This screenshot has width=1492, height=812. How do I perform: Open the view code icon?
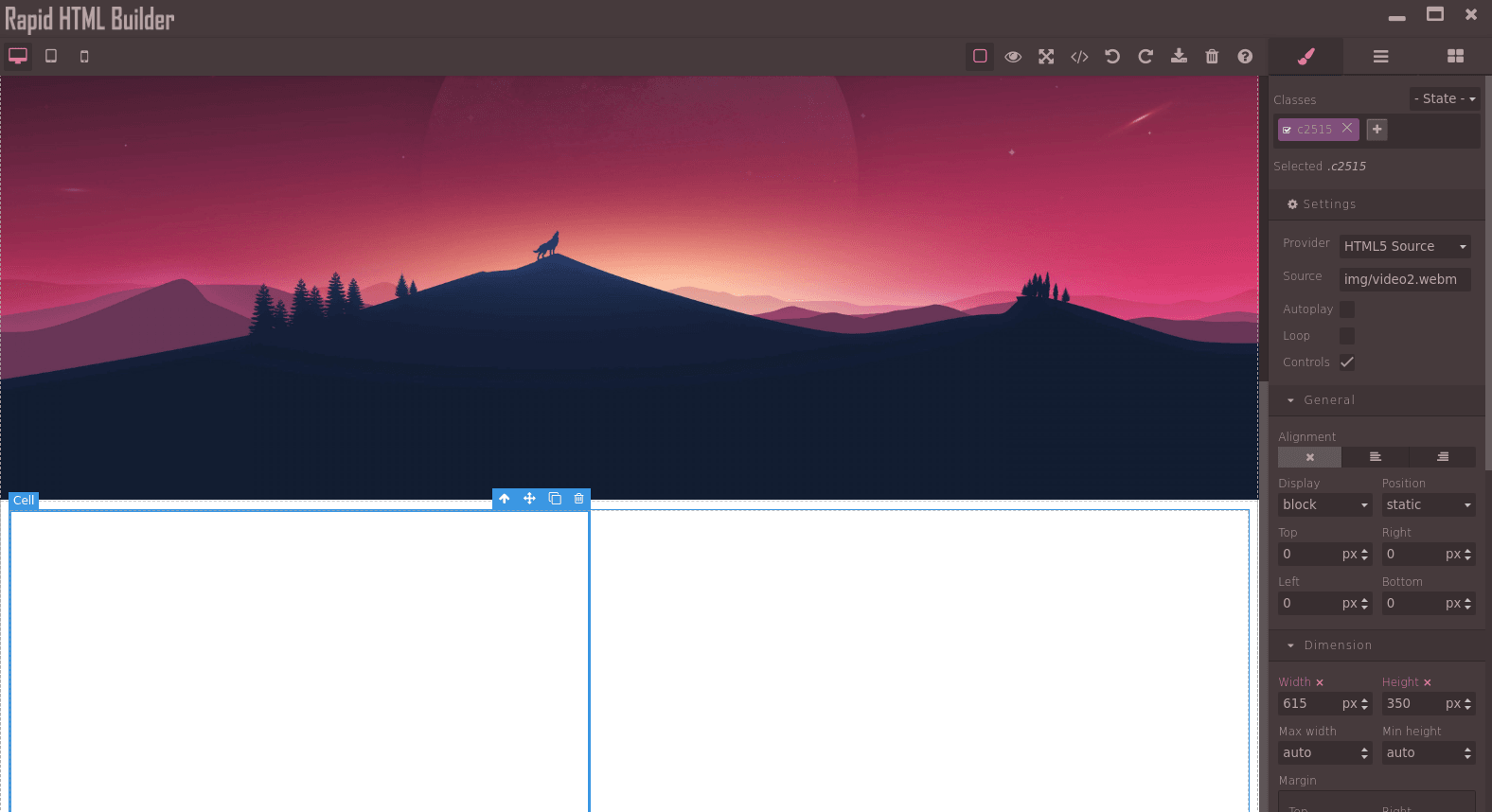tap(1079, 57)
